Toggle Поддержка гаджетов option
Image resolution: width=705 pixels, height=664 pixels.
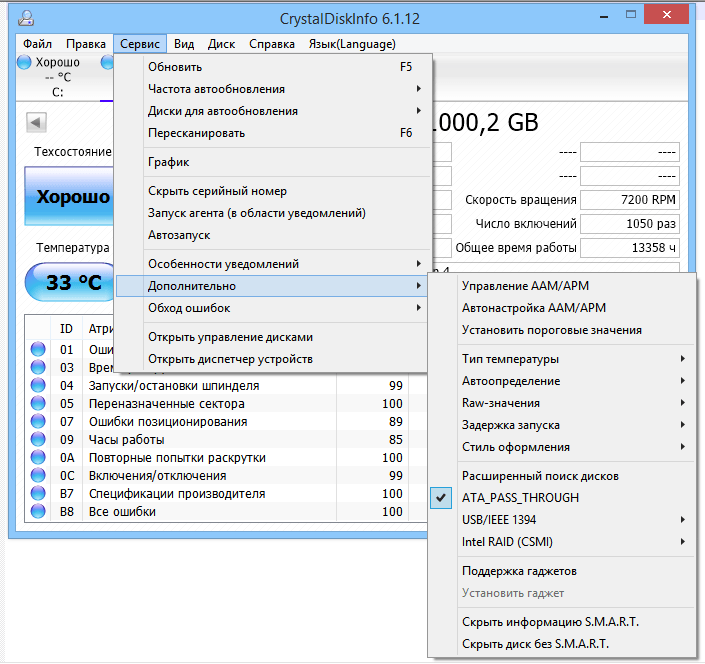pyautogui.click(x=562, y=571)
